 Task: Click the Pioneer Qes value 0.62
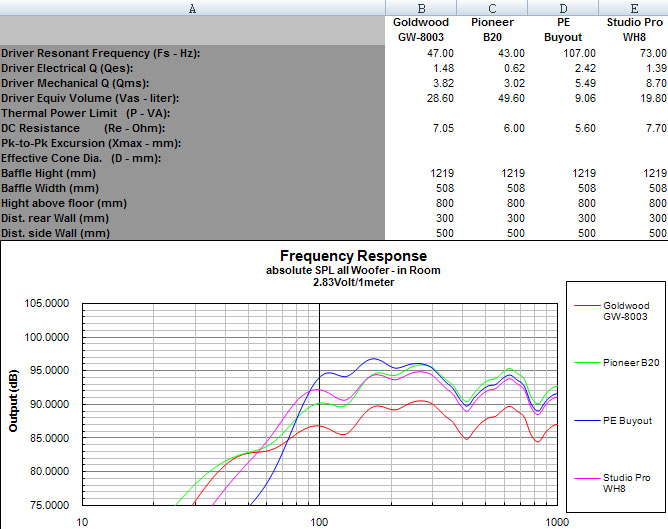pyautogui.click(x=514, y=68)
